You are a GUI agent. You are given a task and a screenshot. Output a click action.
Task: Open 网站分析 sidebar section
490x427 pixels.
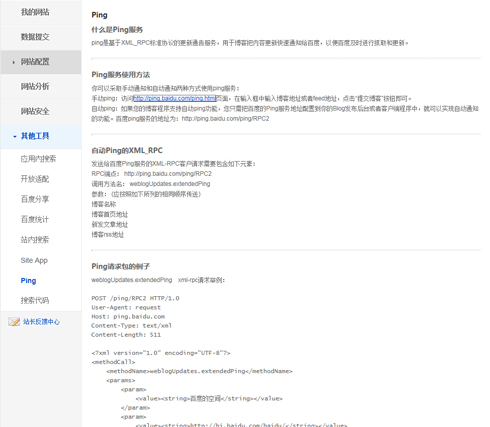coord(35,86)
